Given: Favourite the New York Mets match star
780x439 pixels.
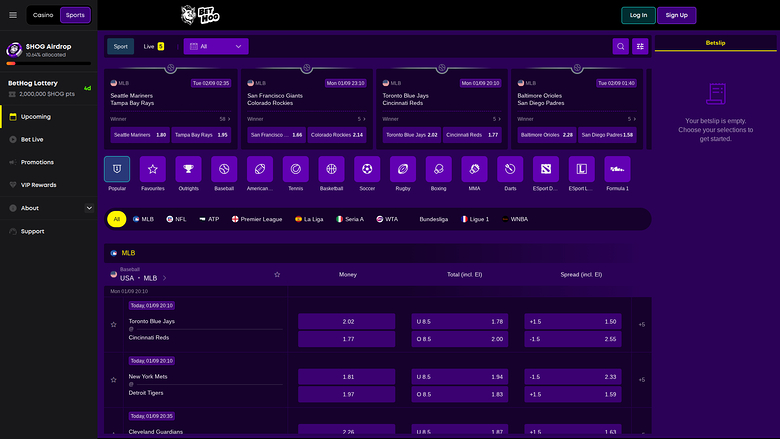Looking at the screenshot, I should point(113,380).
